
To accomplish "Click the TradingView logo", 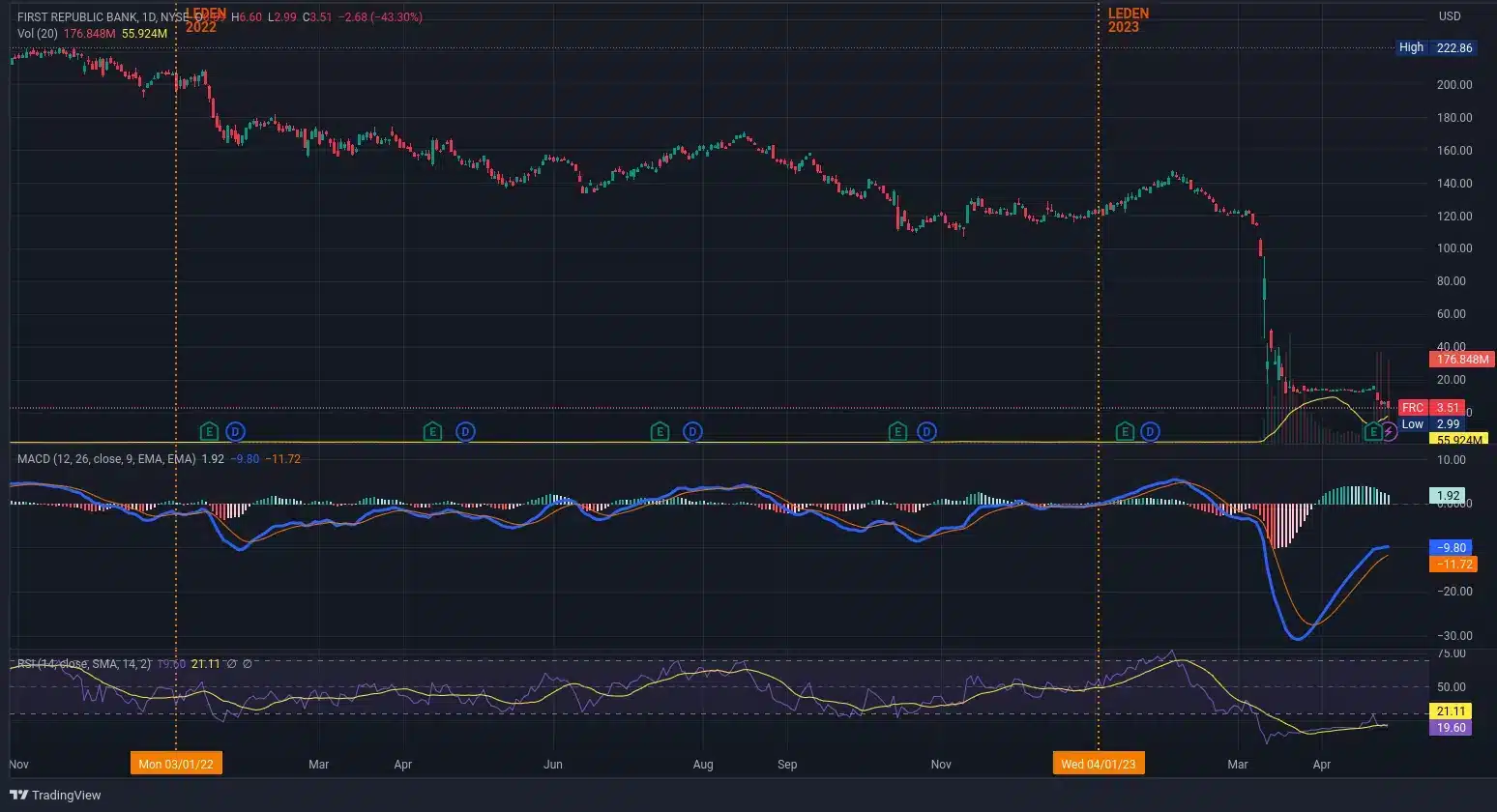I will click(x=55, y=795).
